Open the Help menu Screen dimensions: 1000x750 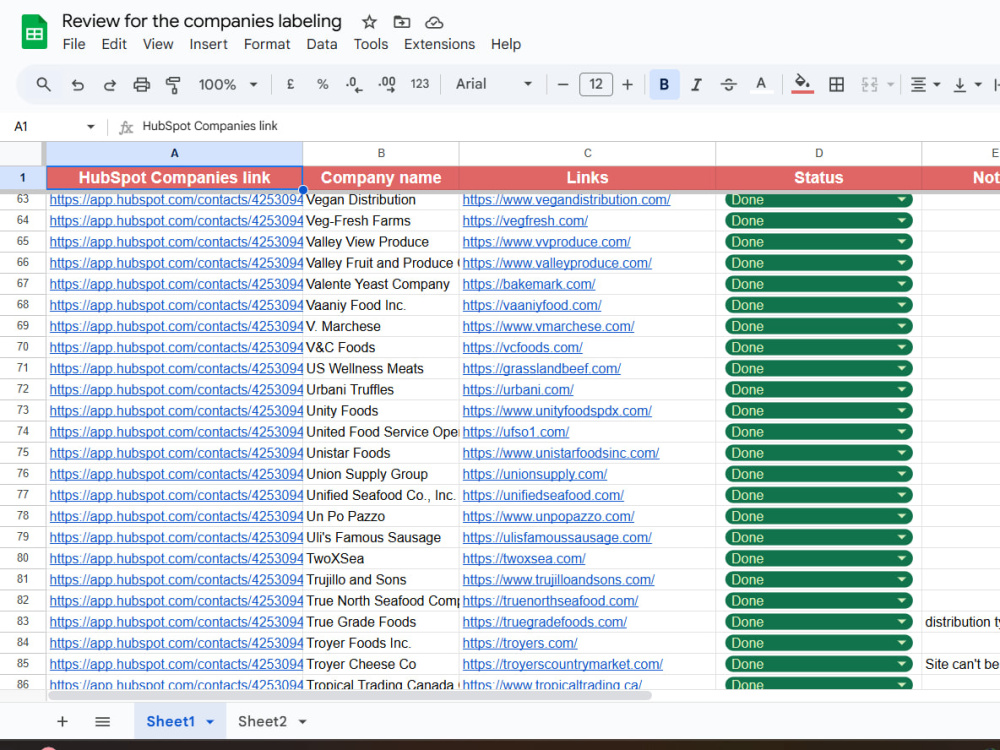506,44
